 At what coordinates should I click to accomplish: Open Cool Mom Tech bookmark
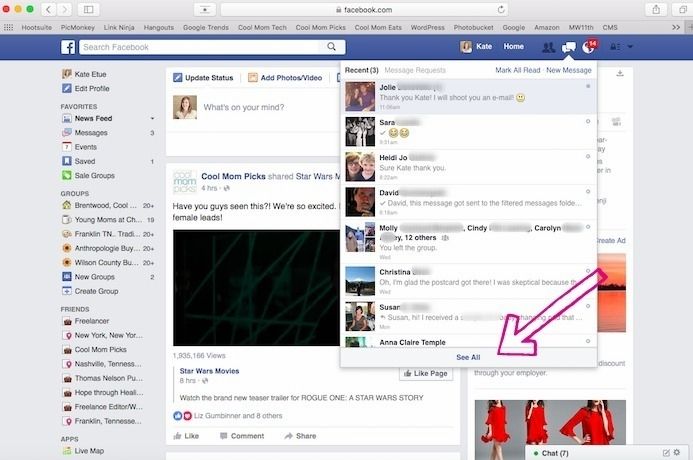pos(262,27)
